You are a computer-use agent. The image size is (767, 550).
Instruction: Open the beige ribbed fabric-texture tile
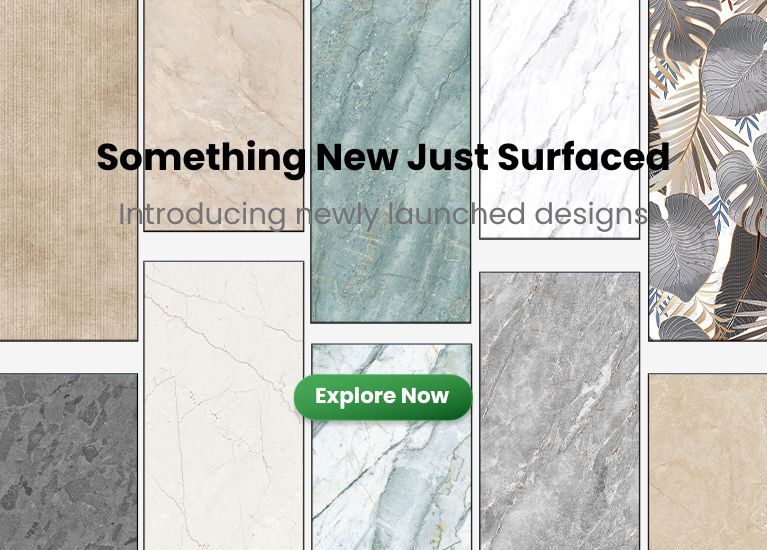coord(68,170)
